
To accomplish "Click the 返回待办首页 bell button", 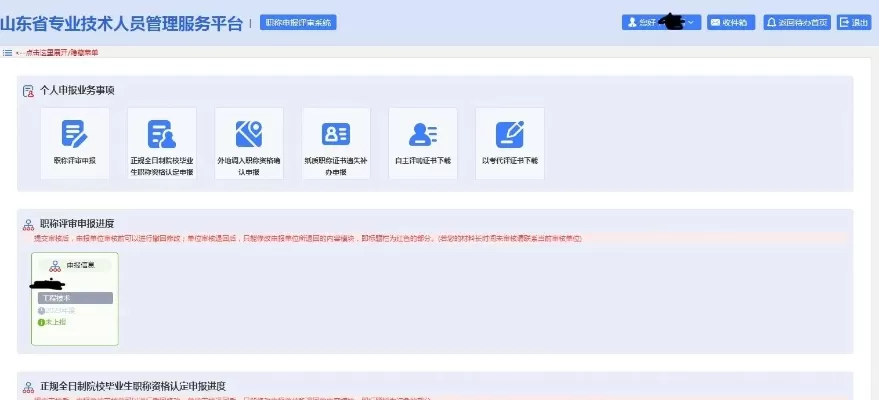I will pyautogui.click(x=797, y=22).
